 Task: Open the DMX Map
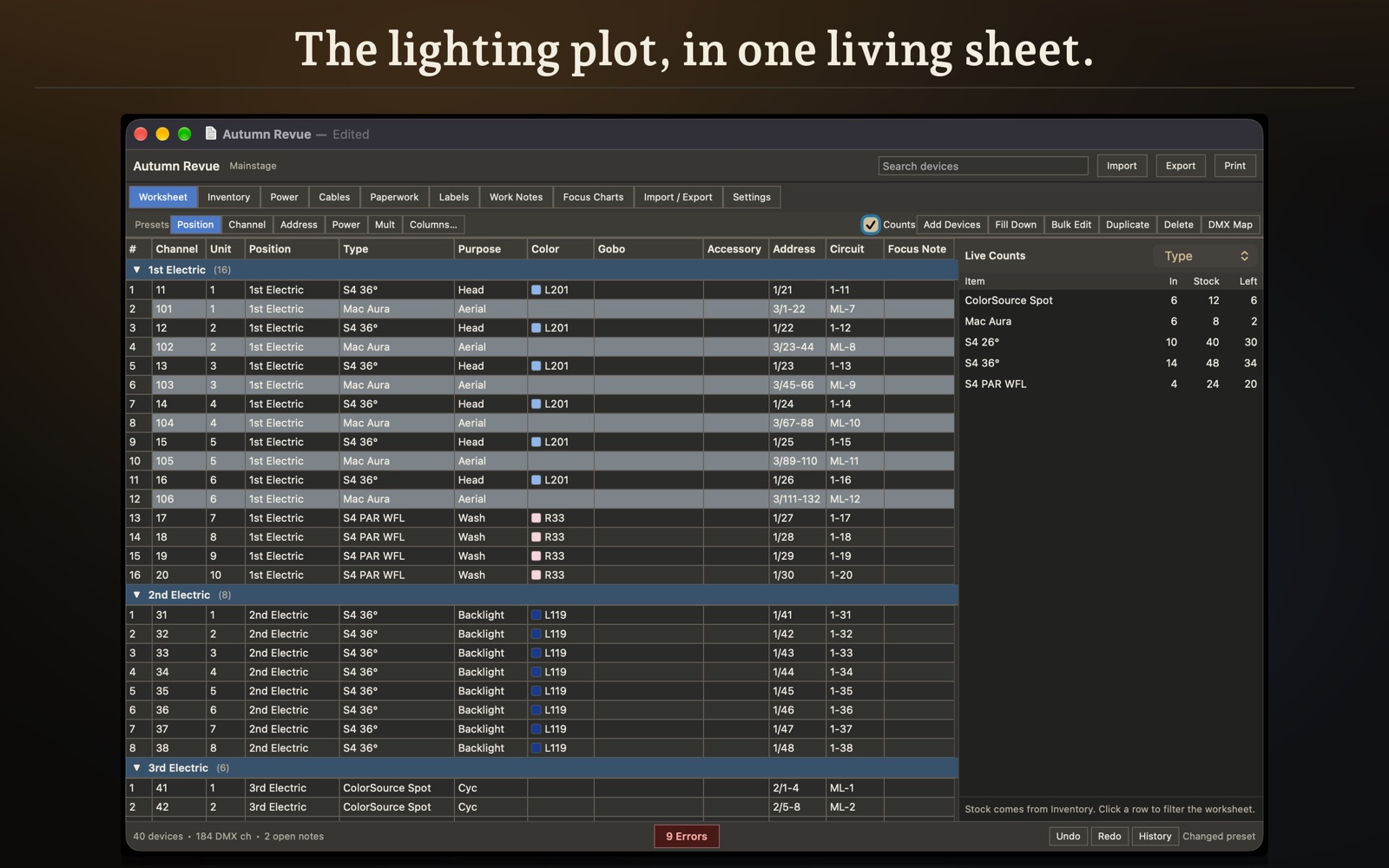pos(1230,225)
